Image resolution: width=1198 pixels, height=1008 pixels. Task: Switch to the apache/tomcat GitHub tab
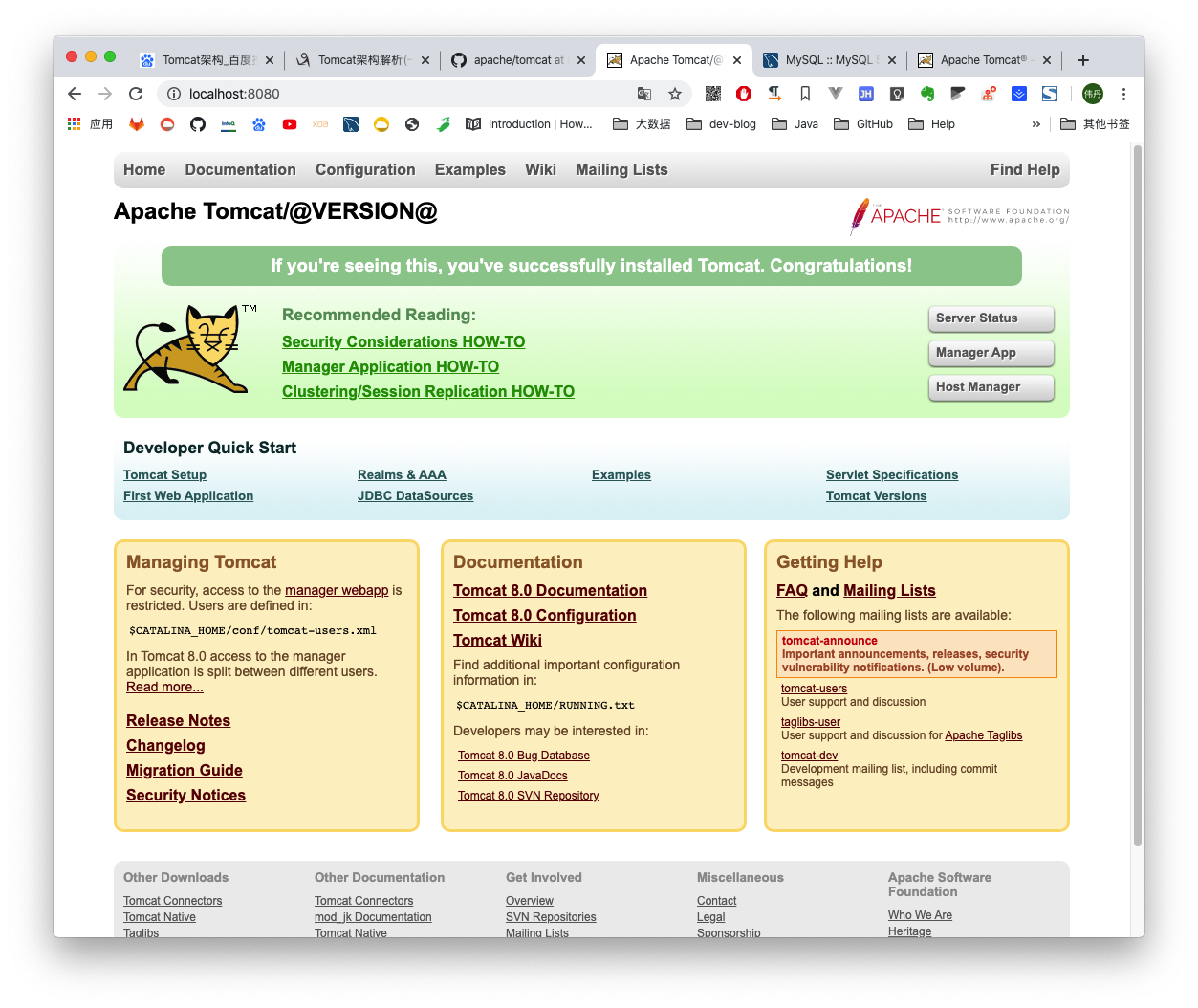(517, 60)
